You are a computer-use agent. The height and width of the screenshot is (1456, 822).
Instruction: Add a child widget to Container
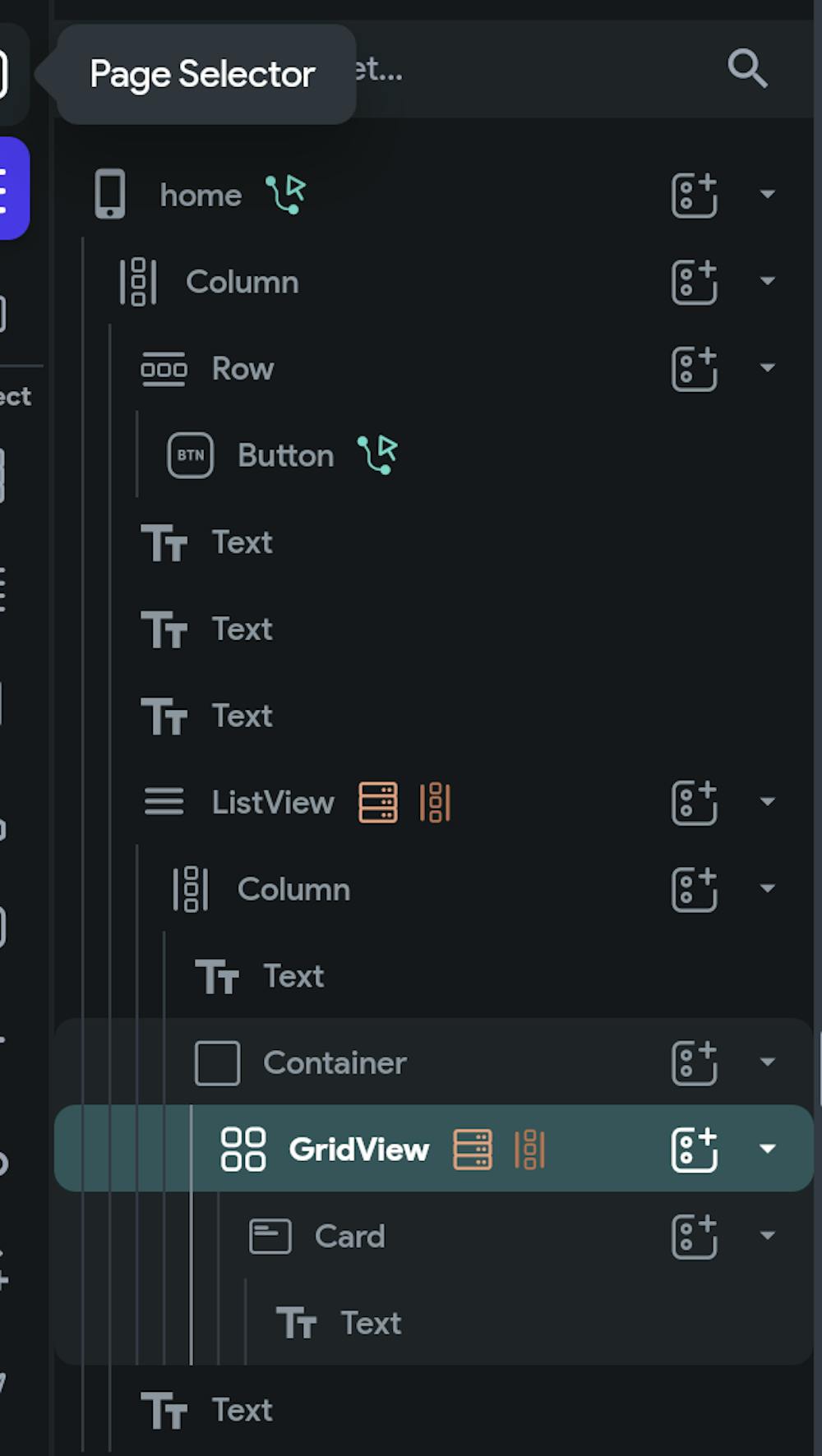point(695,1062)
